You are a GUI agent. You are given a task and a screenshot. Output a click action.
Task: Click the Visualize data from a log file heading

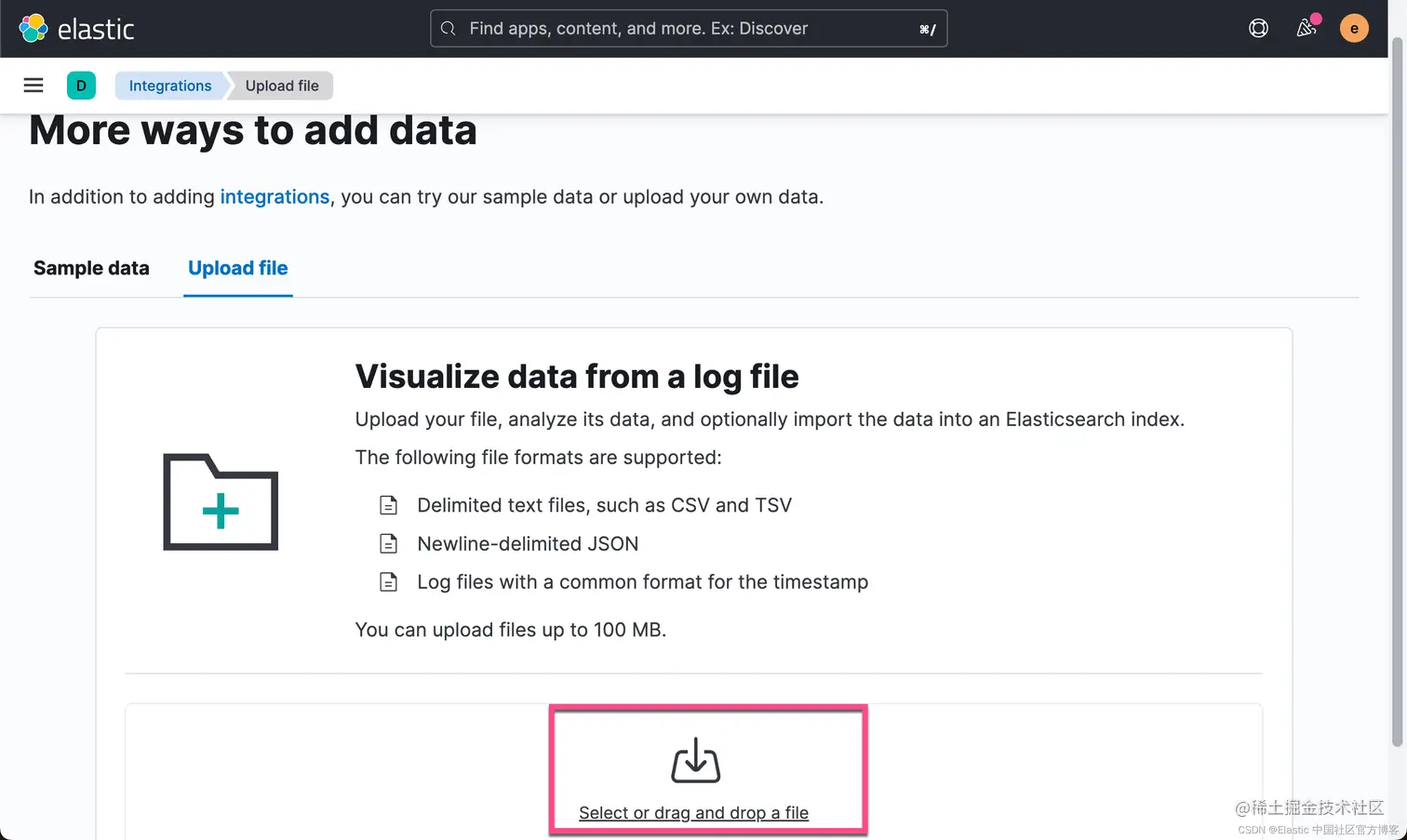pyautogui.click(x=577, y=377)
